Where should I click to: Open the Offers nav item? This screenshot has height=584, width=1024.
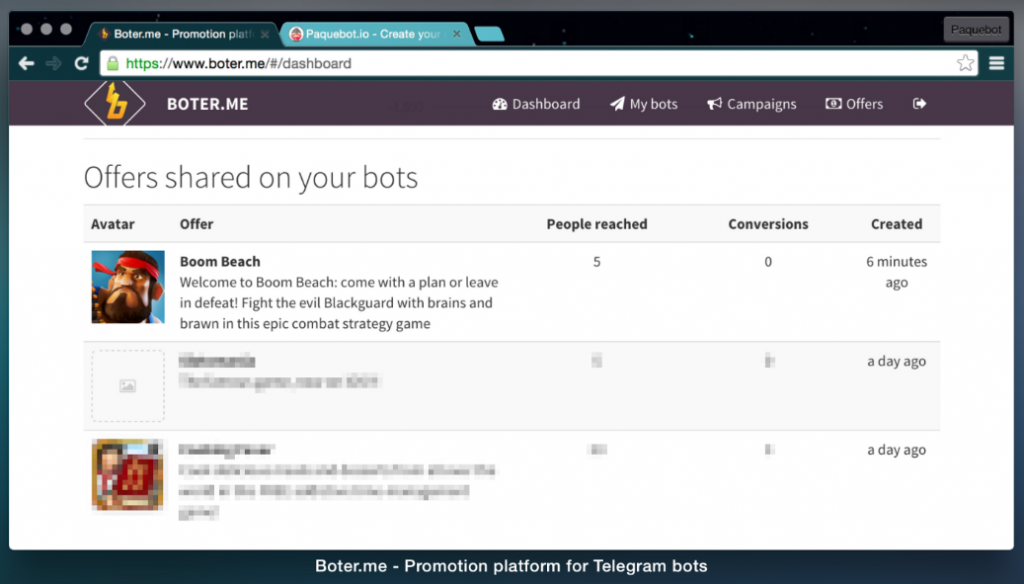(x=854, y=104)
